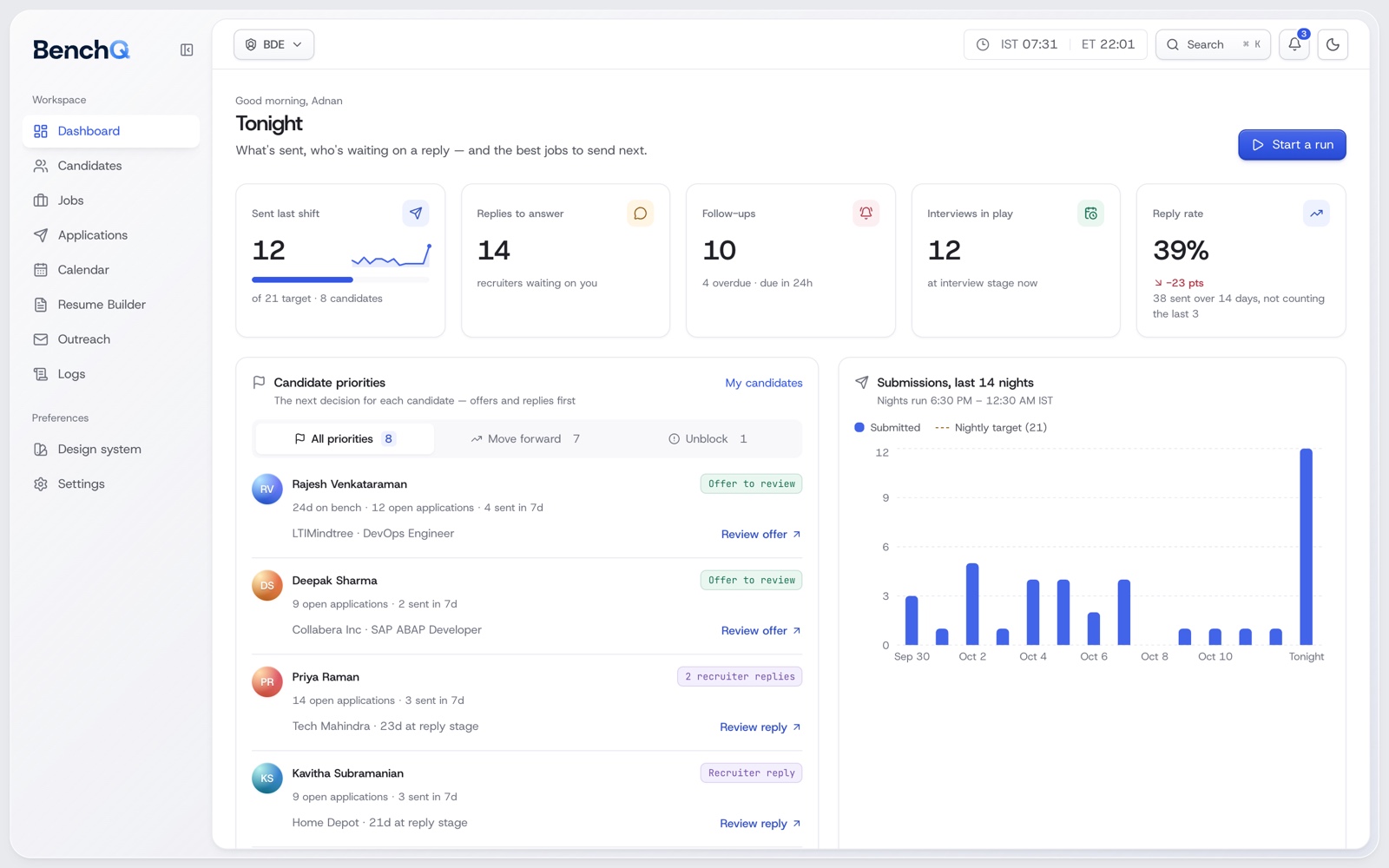Focus the Search field
The height and width of the screenshot is (868, 1389).
pyautogui.click(x=1213, y=44)
